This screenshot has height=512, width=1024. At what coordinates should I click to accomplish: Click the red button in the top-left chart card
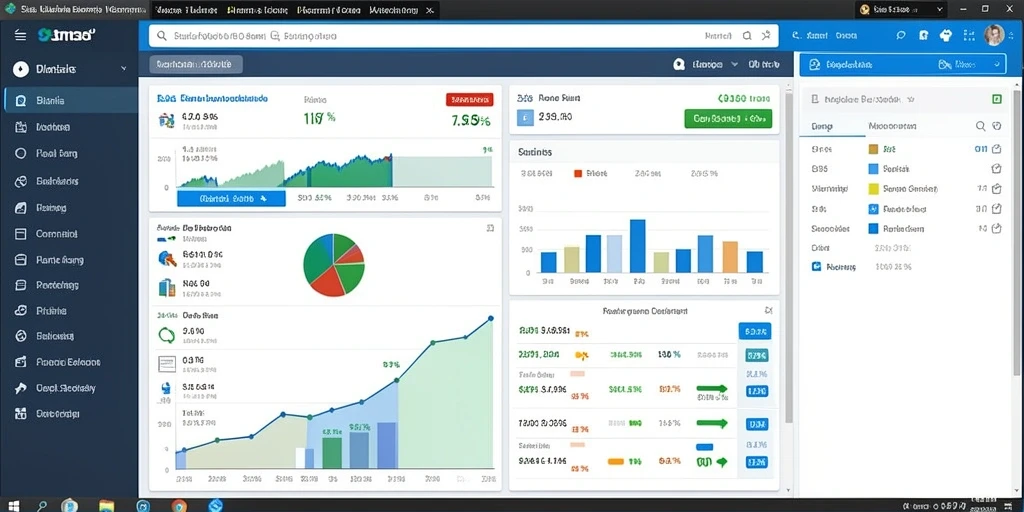coord(470,99)
